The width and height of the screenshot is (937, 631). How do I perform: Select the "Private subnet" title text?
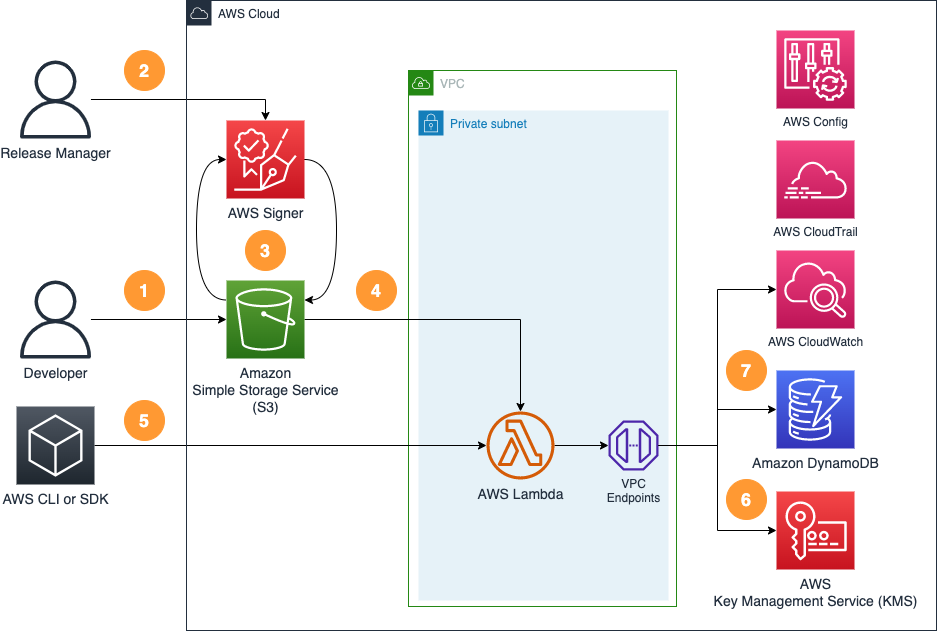[x=488, y=124]
